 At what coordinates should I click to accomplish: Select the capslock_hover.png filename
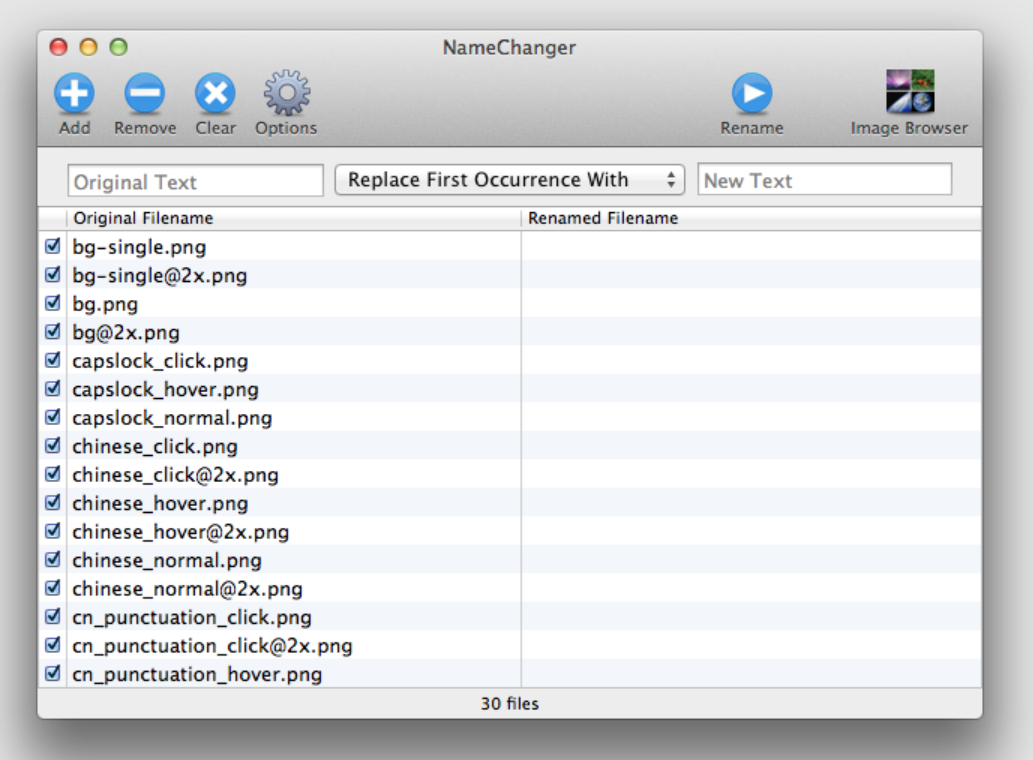165,390
